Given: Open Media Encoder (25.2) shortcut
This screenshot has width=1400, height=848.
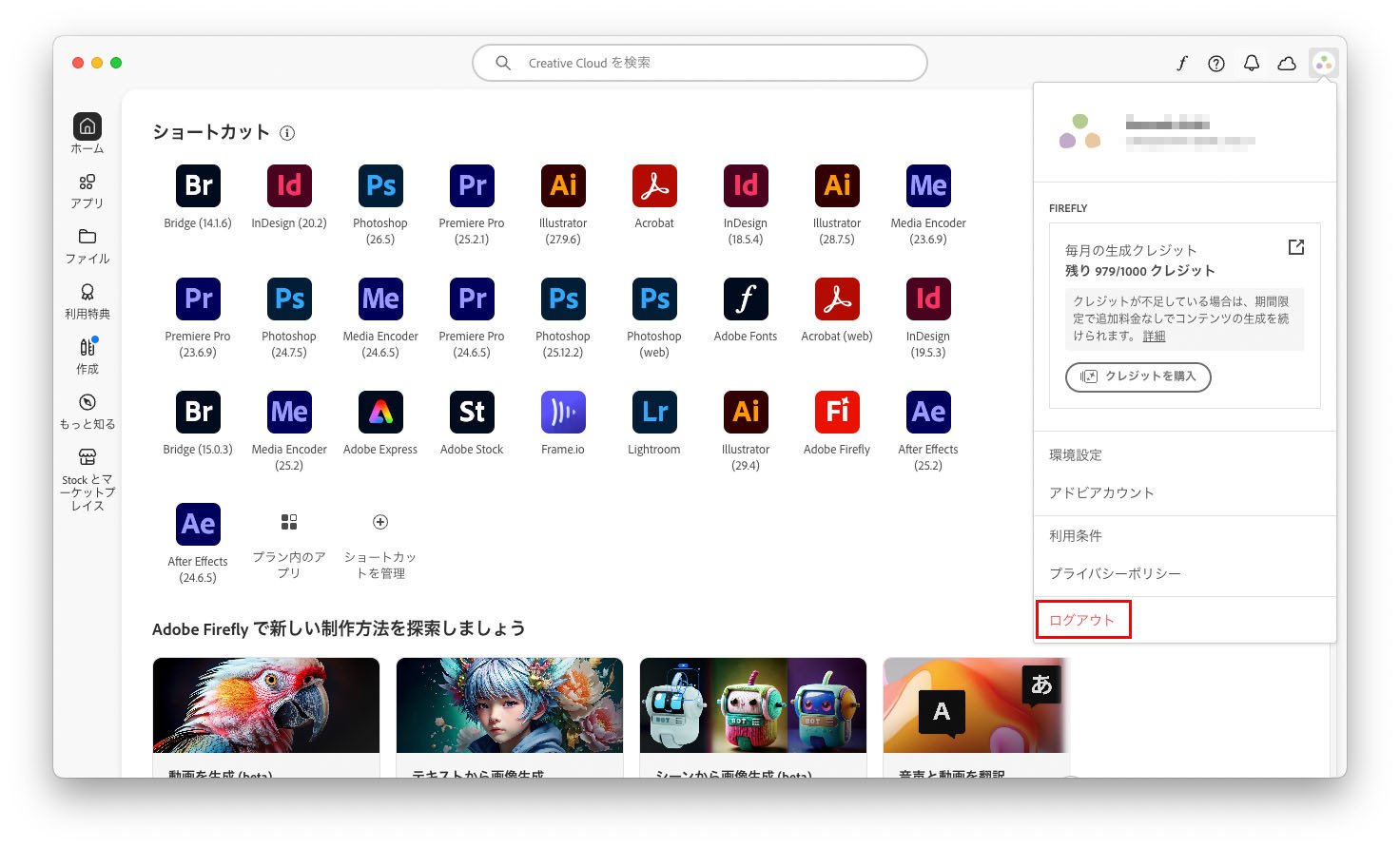Looking at the screenshot, I should tap(289, 412).
